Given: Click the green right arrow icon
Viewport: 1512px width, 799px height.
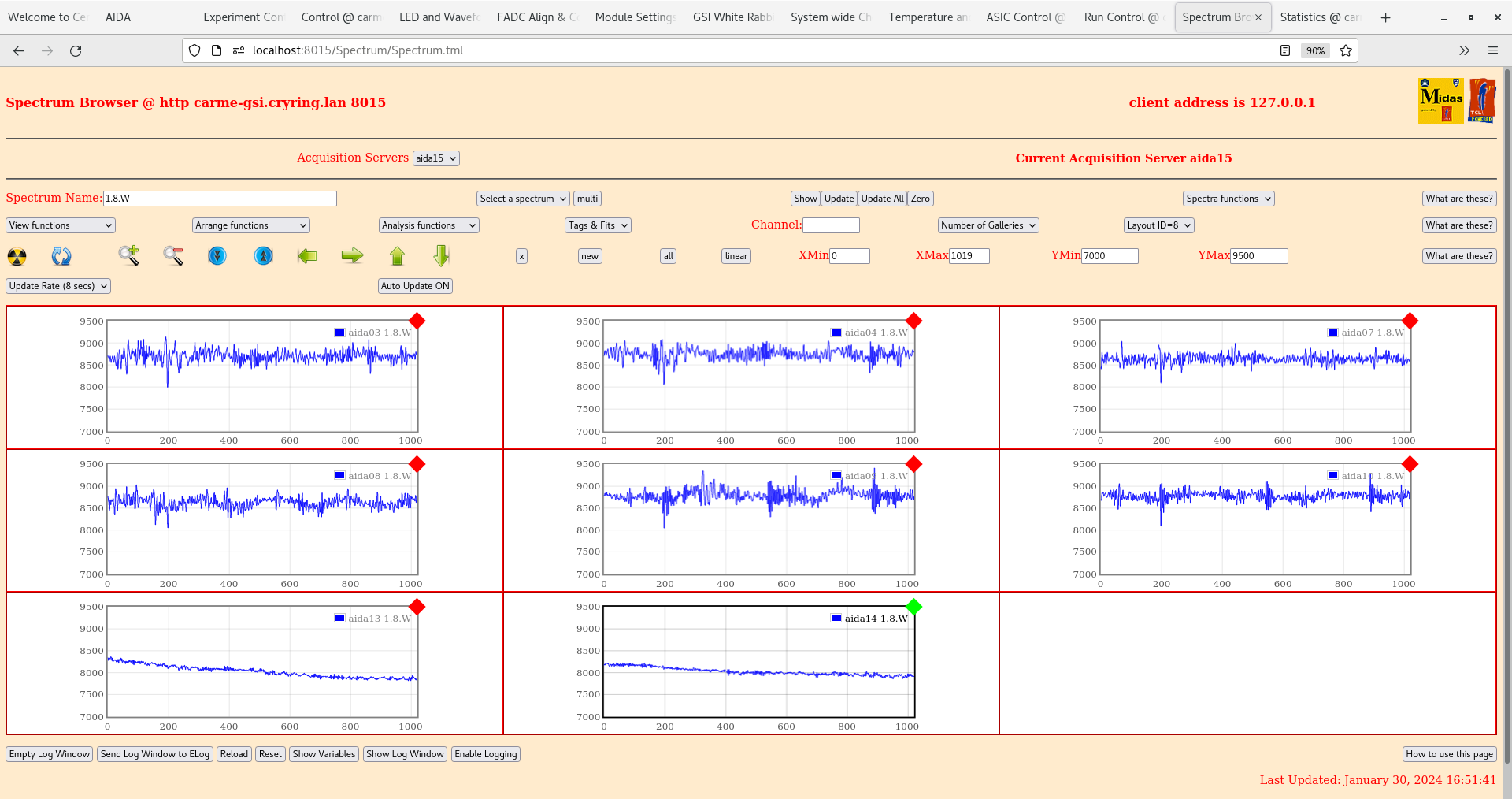Looking at the screenshot, I should click(352, 255).
